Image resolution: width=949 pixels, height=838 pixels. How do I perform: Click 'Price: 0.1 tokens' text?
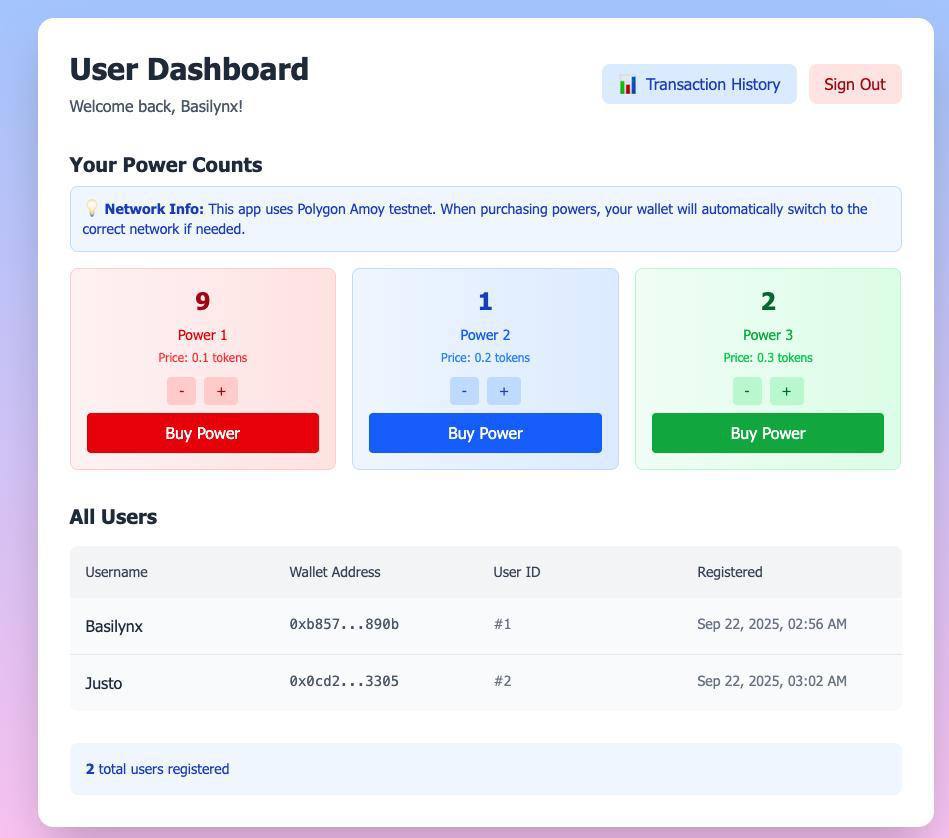[x=203, y=358]
